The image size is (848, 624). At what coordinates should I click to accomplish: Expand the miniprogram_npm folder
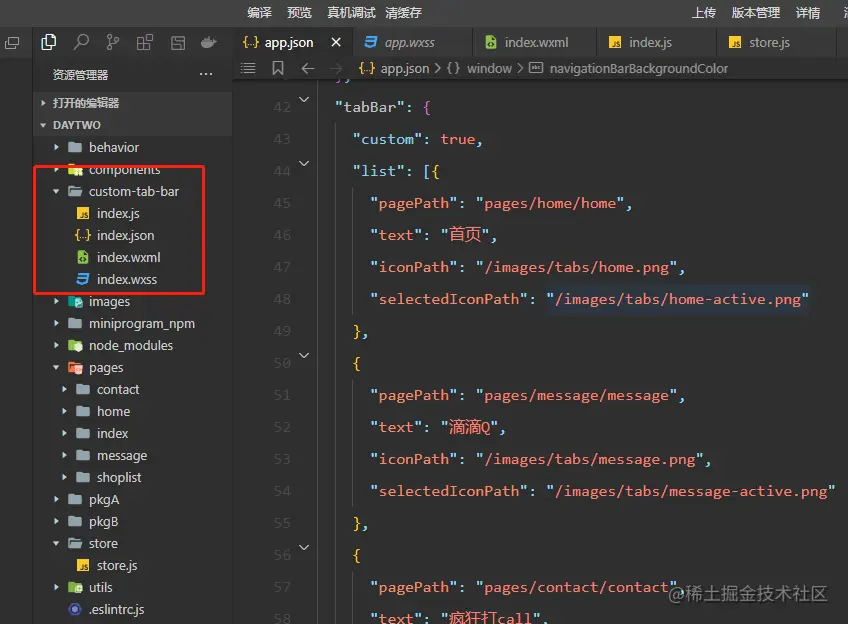click(132, 323)
